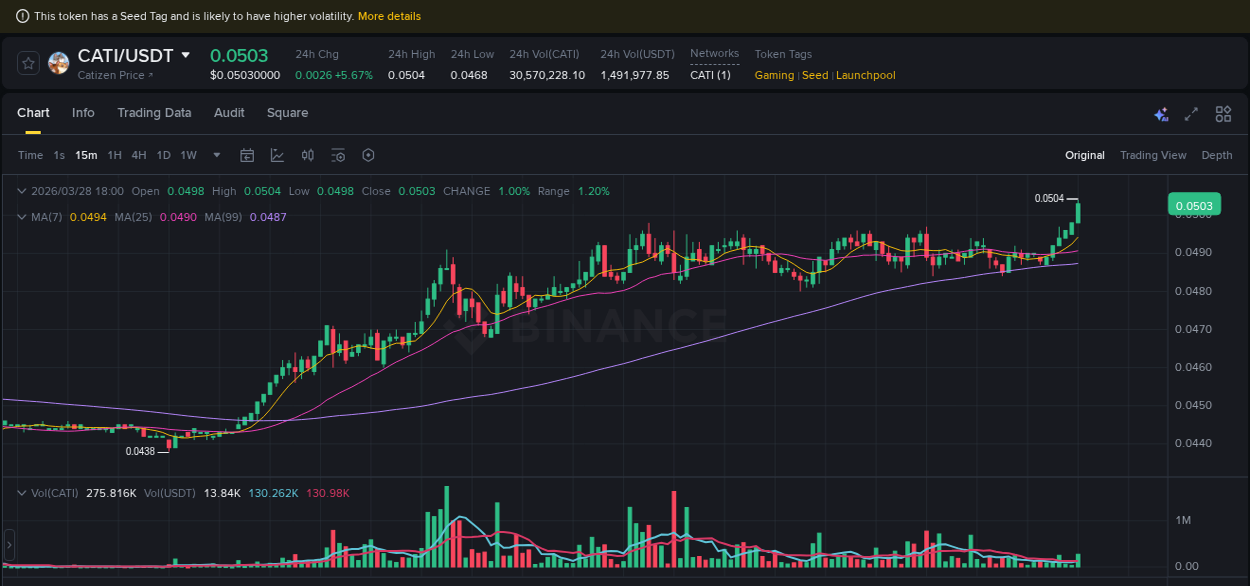
Task: Select the line chart type icon
Action: [x=277, y=155]
